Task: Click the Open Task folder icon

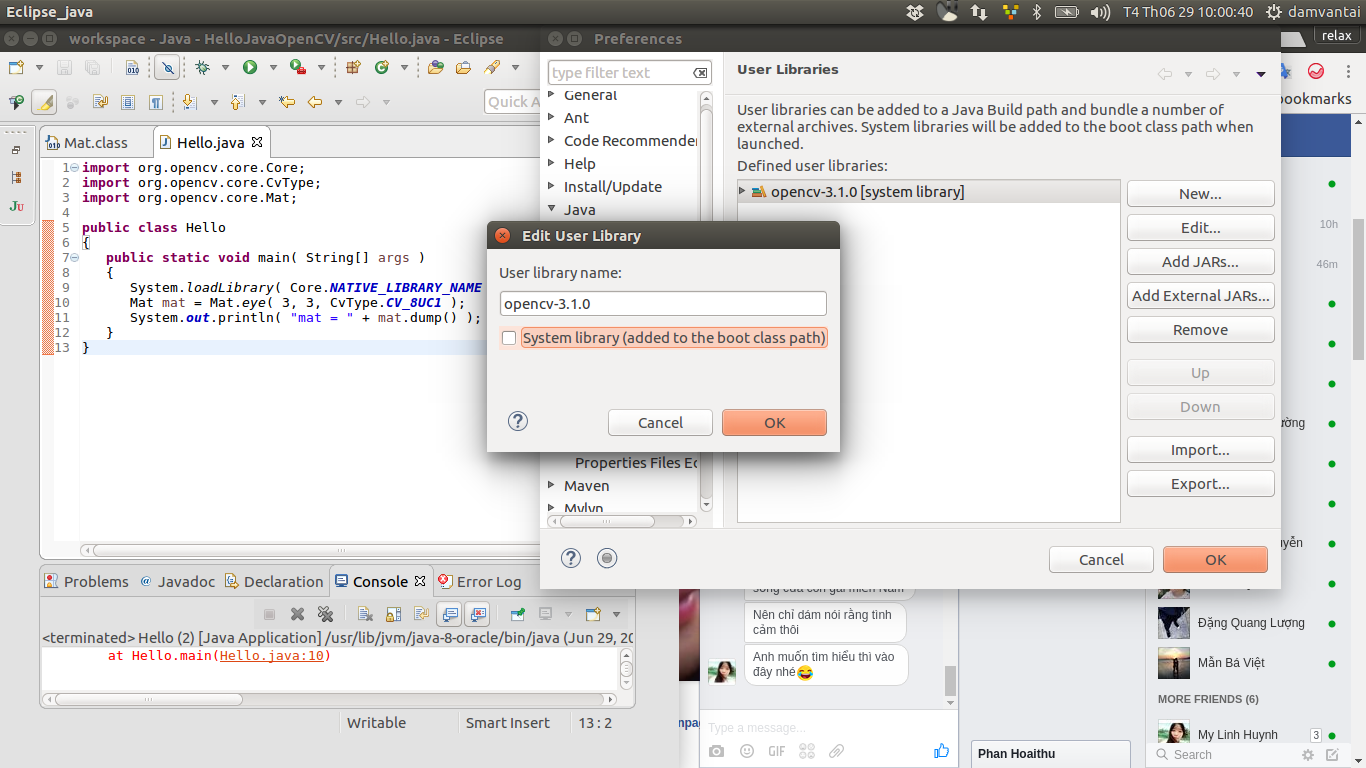Action: 463,67
